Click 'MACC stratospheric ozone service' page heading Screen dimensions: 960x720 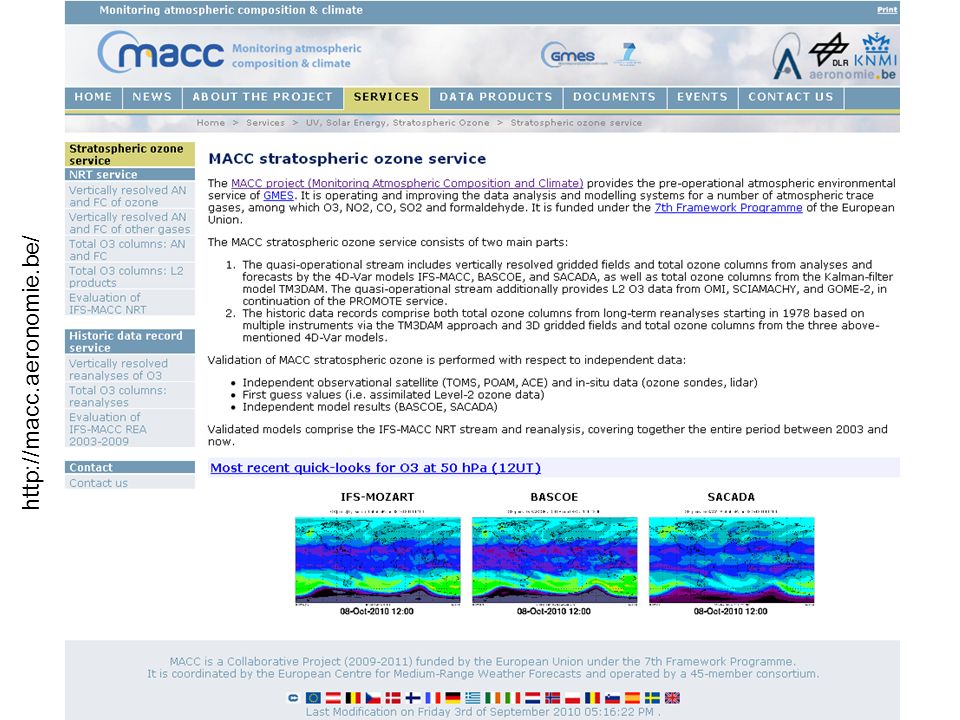pos(347,159)
